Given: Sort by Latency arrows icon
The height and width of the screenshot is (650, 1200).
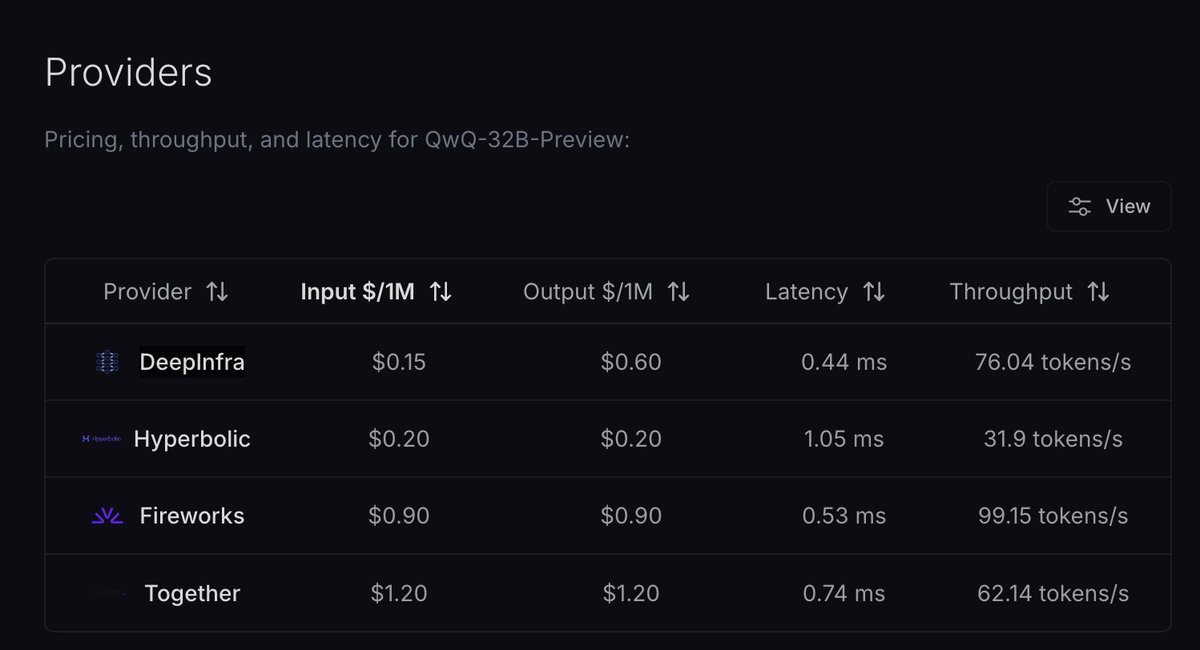Looking at the screenshot, I should click(874, 292).
